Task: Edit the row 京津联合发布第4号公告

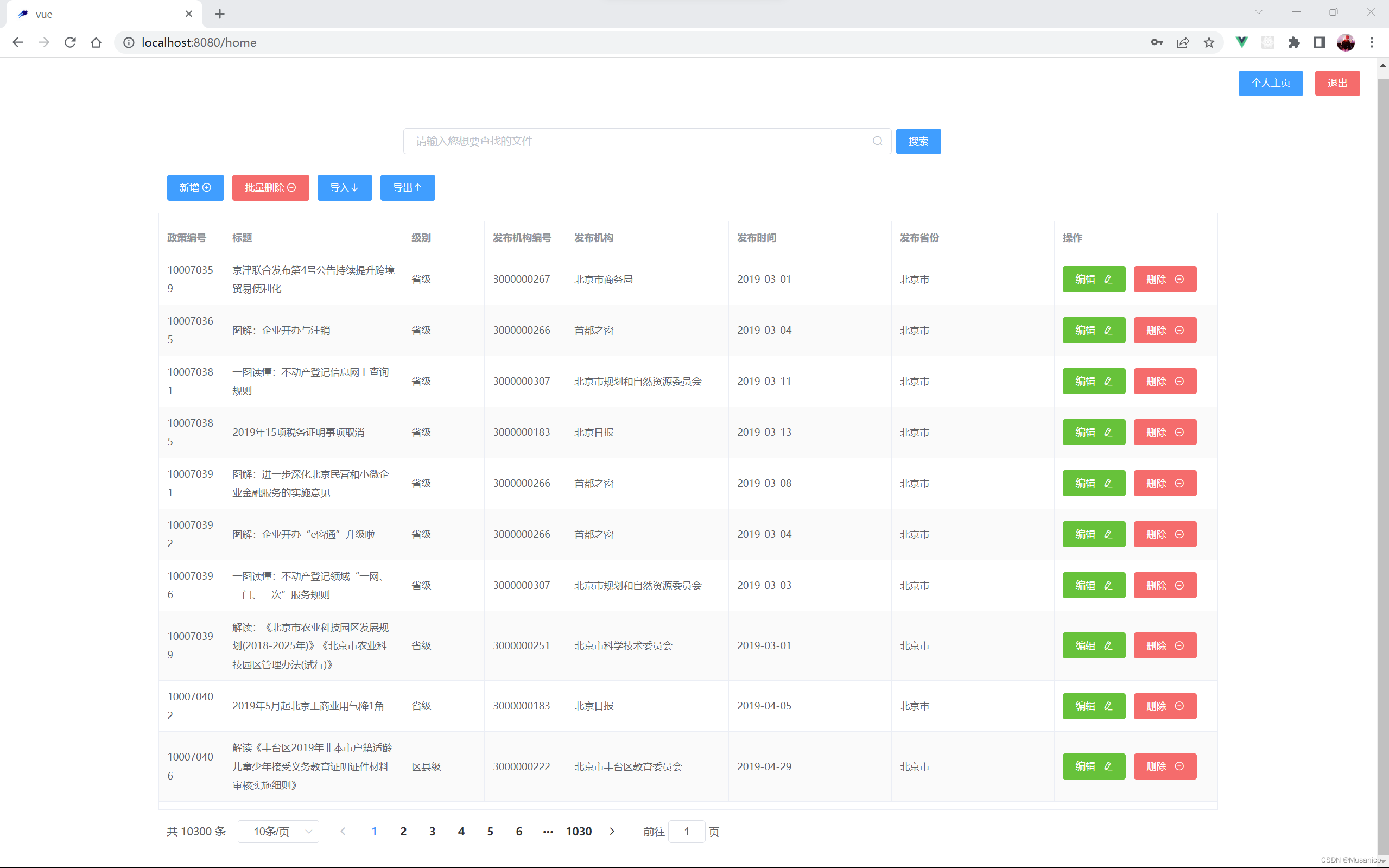Action: (1094, 279)
